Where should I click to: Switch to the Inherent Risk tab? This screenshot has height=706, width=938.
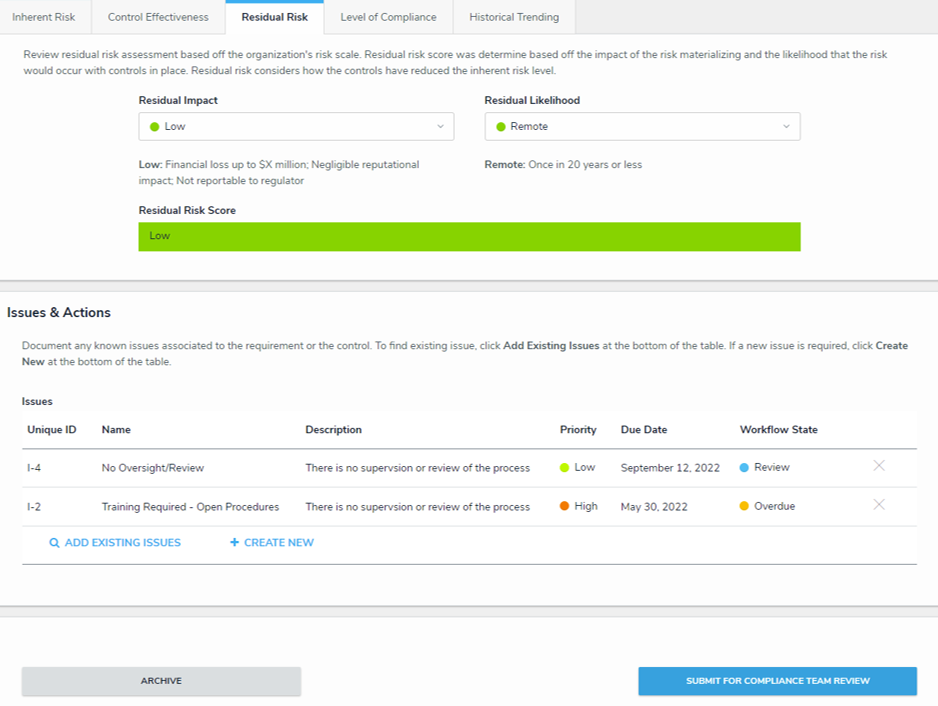[43, 17]
